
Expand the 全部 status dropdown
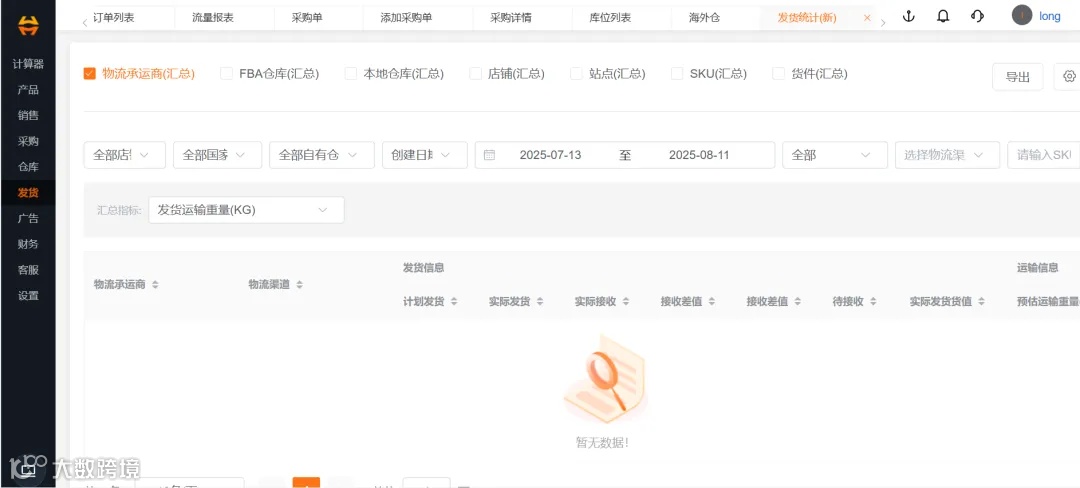pyautogui.click(x=835, y=155)
